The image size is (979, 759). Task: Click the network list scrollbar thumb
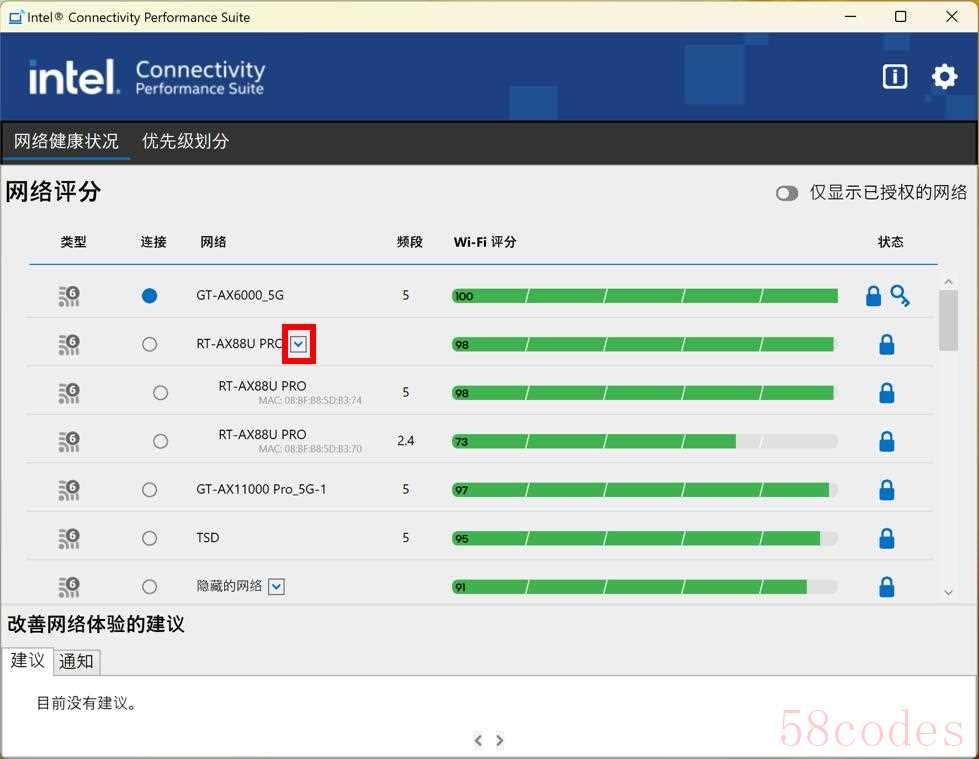click(x=948, y=321)
